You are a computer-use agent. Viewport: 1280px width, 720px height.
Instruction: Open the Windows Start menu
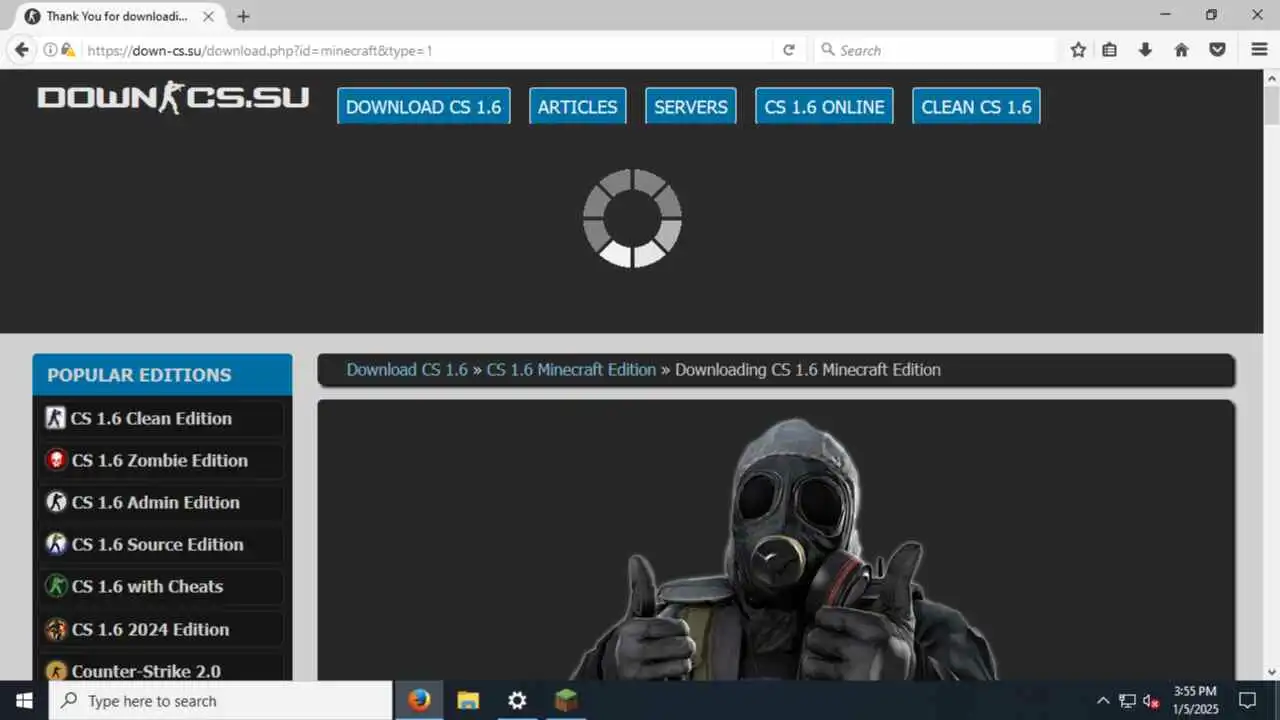pyautogui.click(x=24, y=701)
